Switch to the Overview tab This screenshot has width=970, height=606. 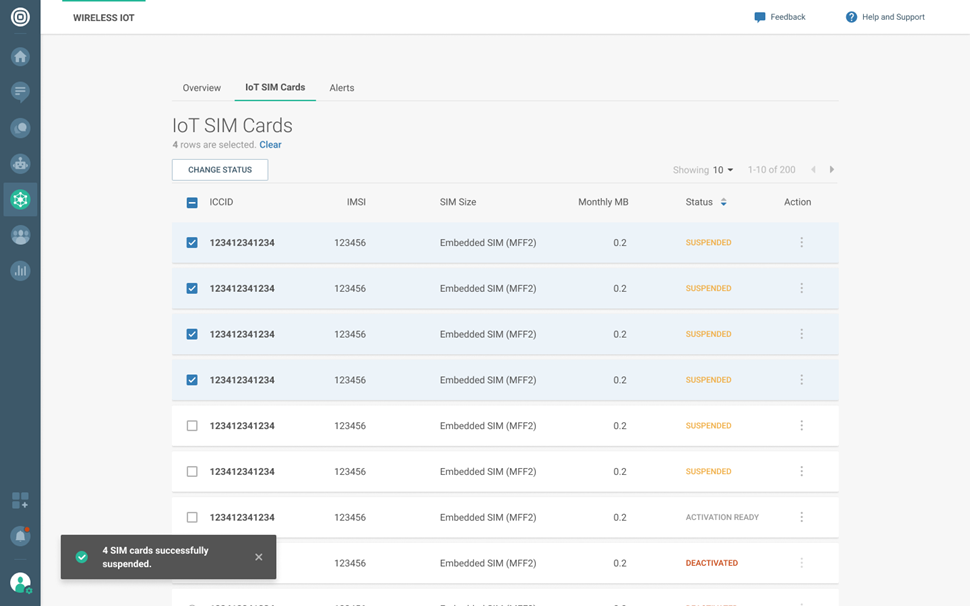pyautogui.click(x=201, y=88)
